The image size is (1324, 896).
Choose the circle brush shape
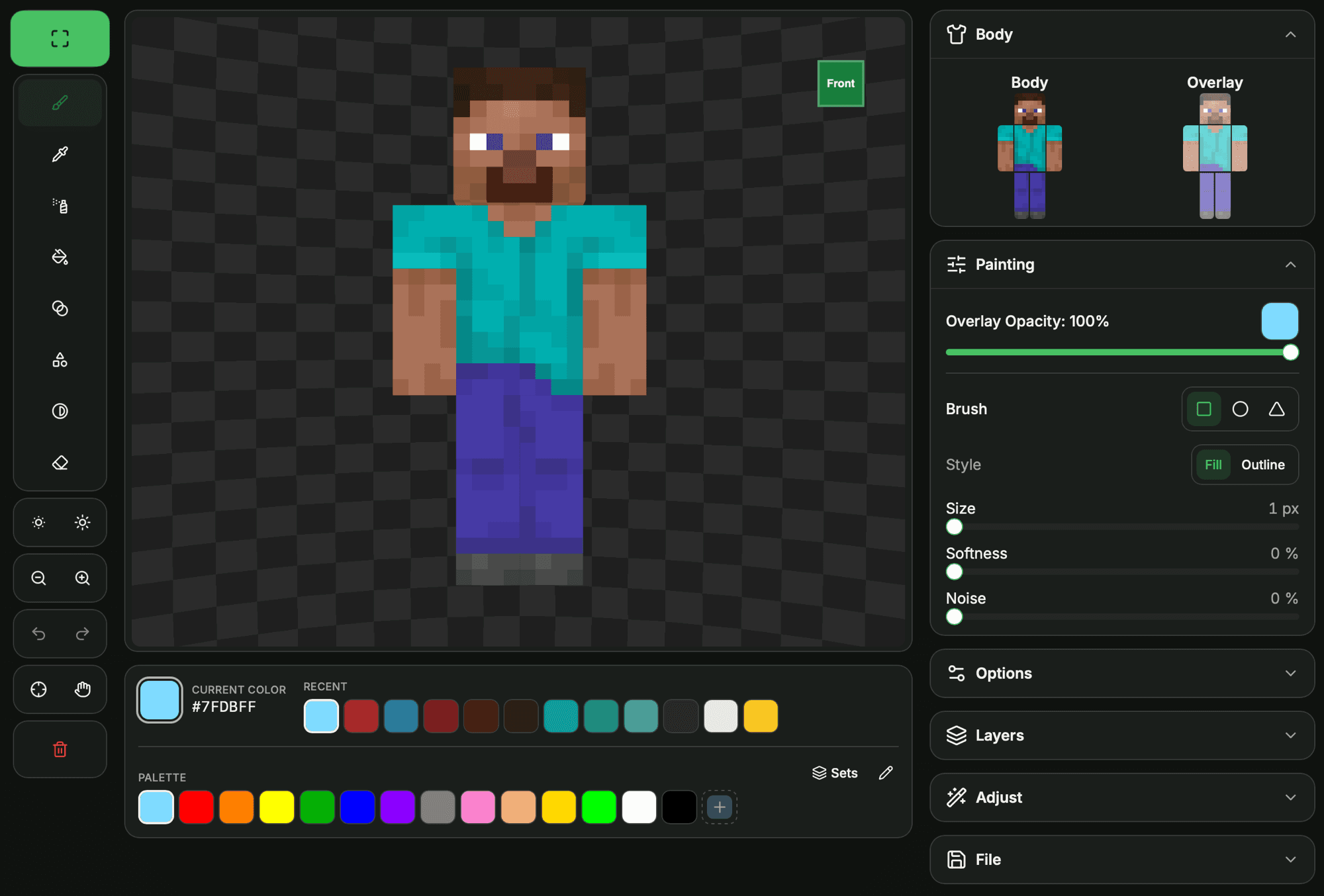click(x=1240, y=409)
